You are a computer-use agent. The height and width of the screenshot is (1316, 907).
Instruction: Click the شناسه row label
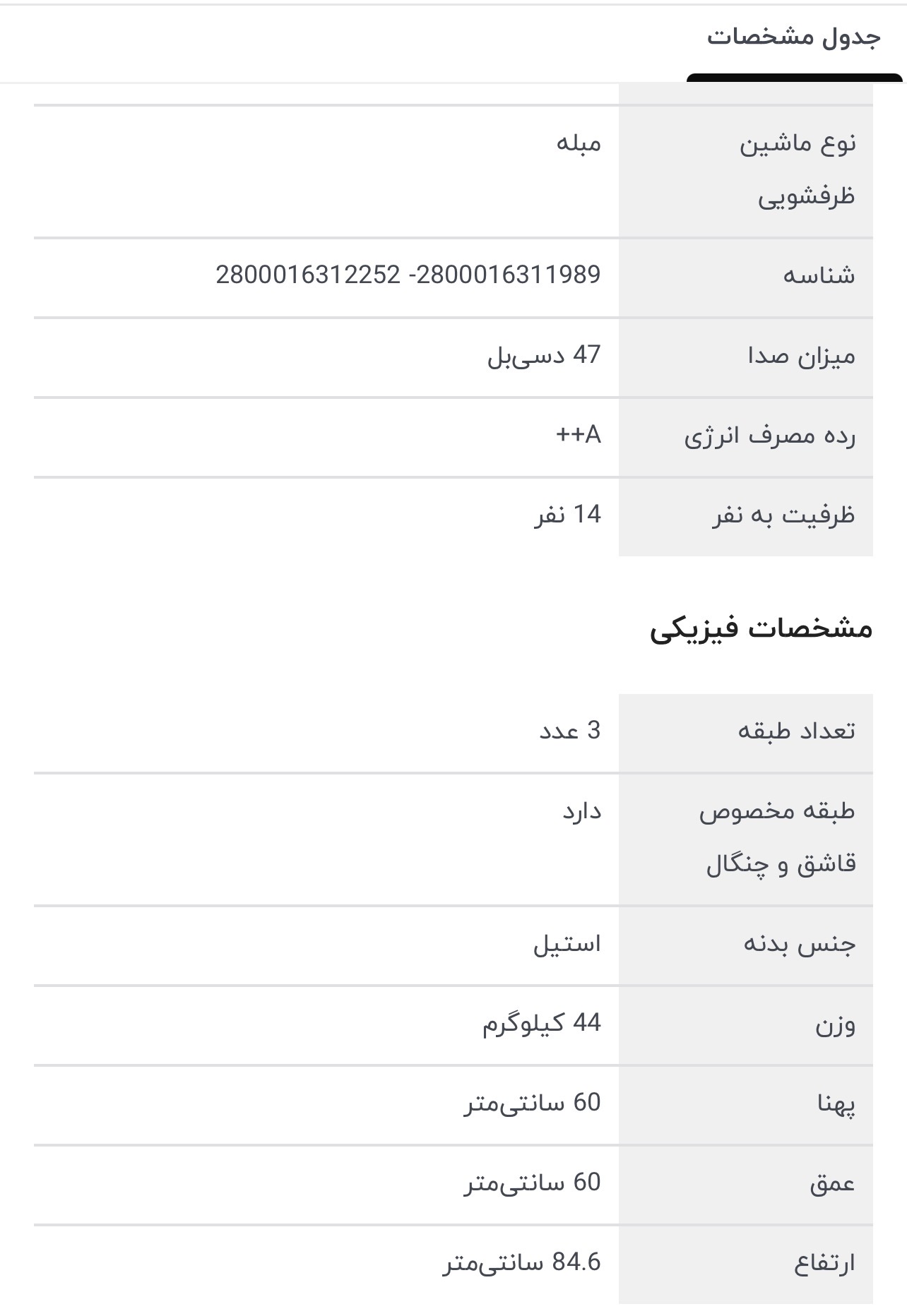tap(819, 275)
